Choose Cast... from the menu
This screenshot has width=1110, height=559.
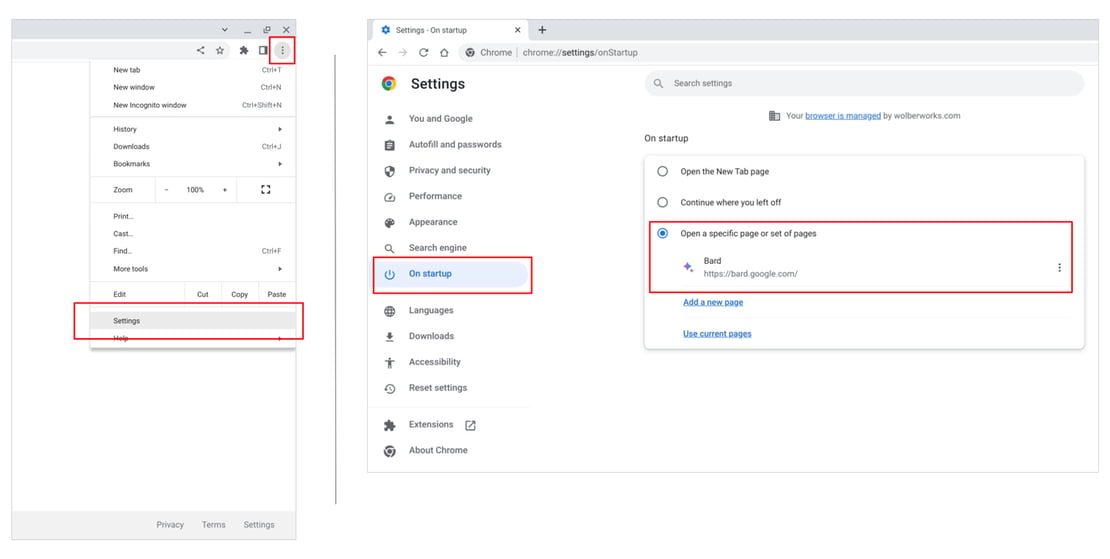coord(193,234)
